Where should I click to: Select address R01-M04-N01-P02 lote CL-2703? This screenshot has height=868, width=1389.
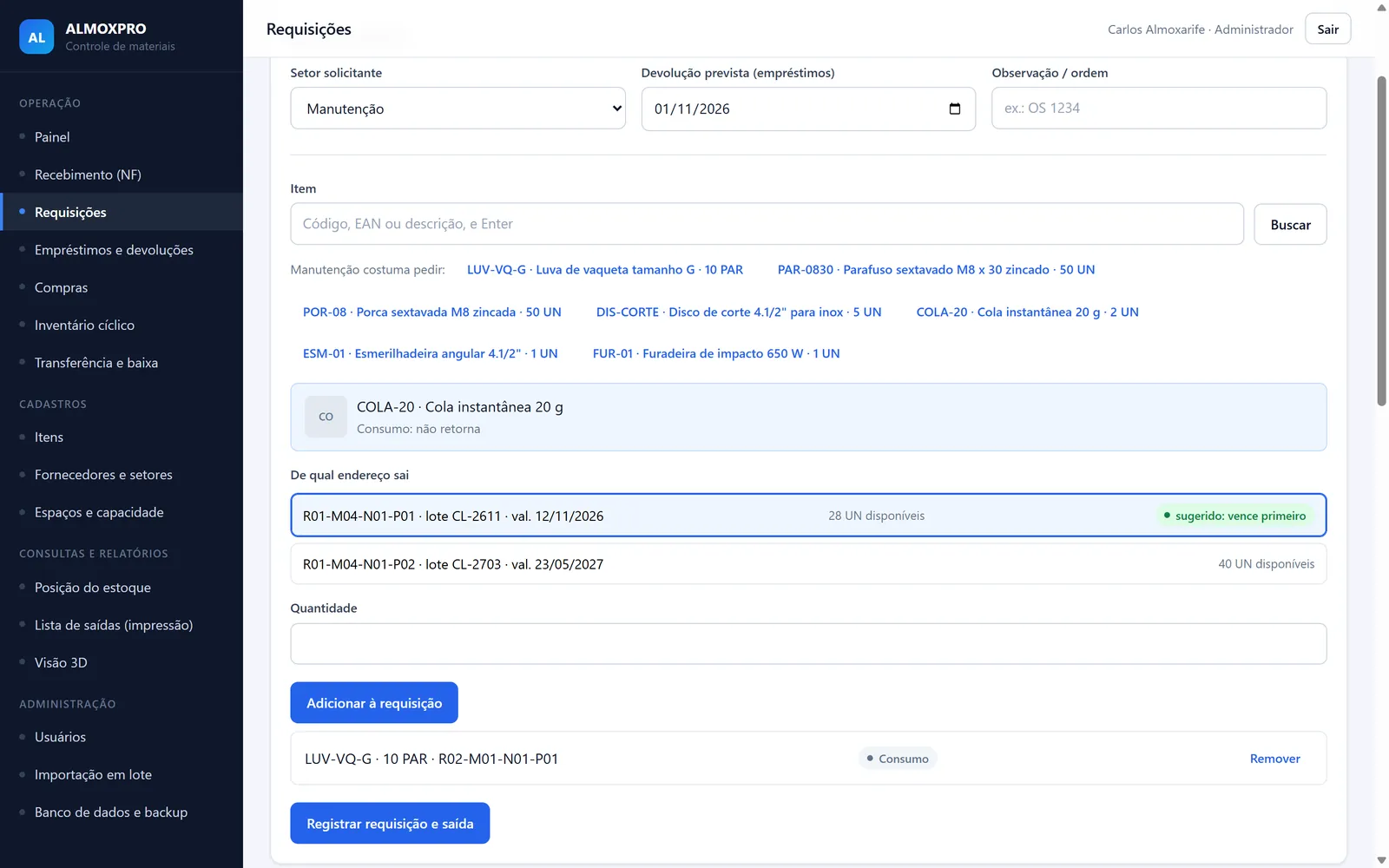pos(808,564)
